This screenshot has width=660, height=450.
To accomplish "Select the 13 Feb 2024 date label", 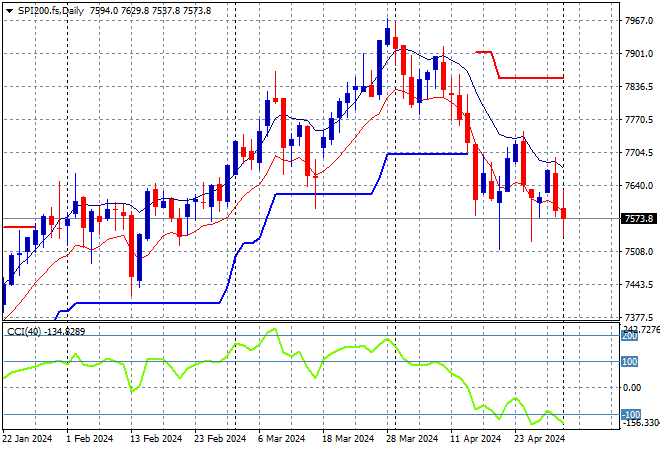I will tap(156, 439).
